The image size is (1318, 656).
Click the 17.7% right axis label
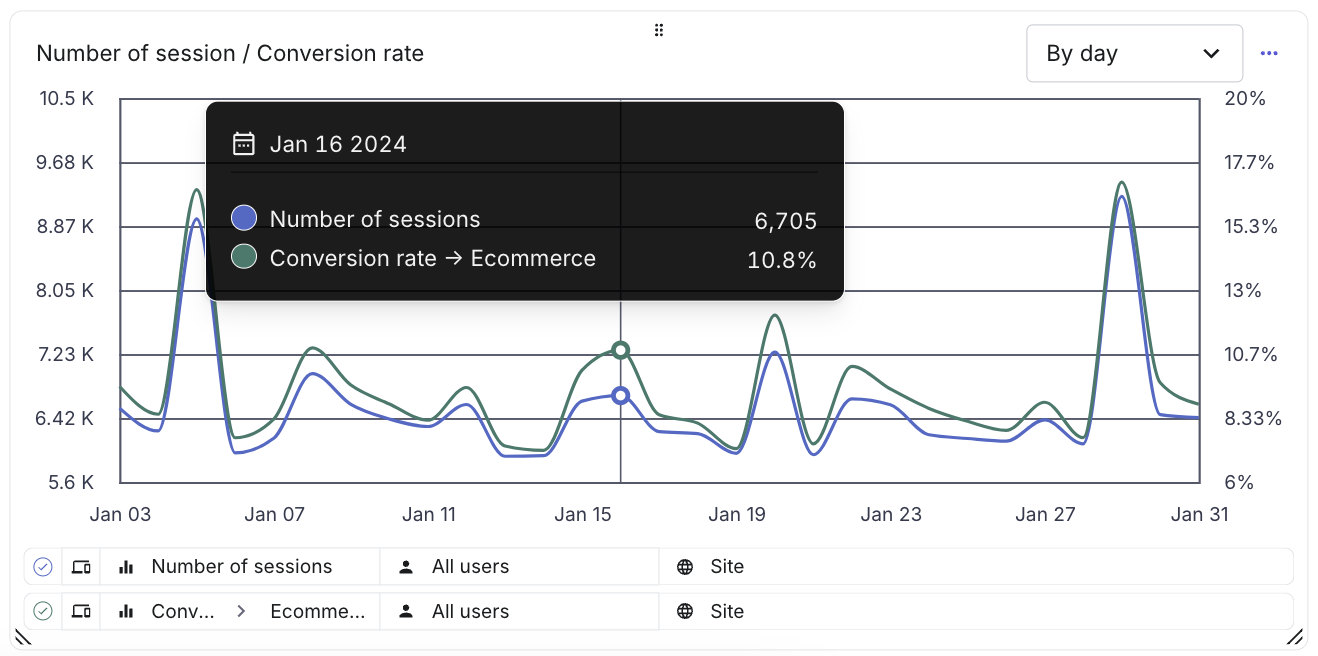[1250, 163]
